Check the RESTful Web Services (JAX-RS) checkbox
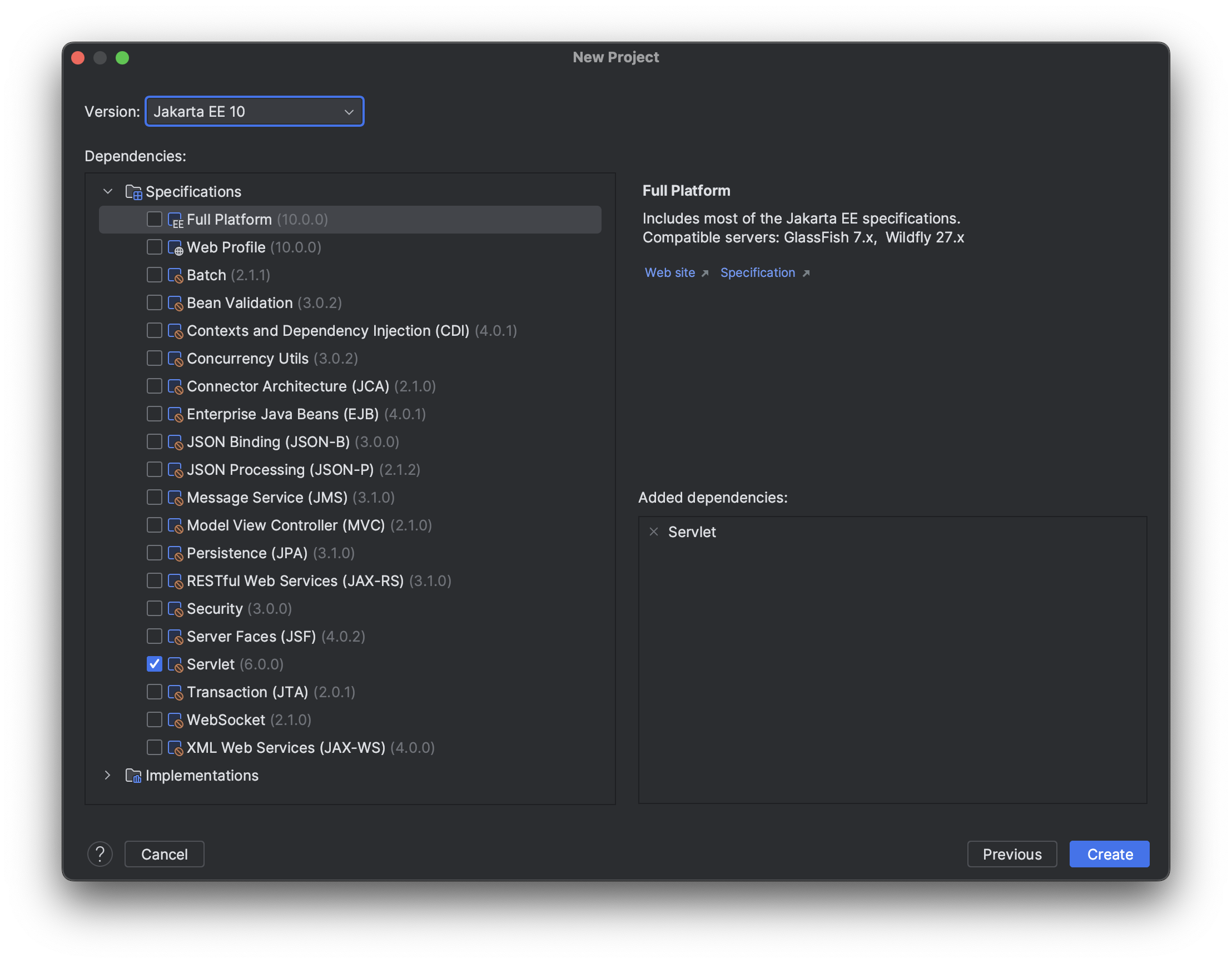Image resolution: width=1232 pixels, height=963 pixels. [x=154, y=580]
